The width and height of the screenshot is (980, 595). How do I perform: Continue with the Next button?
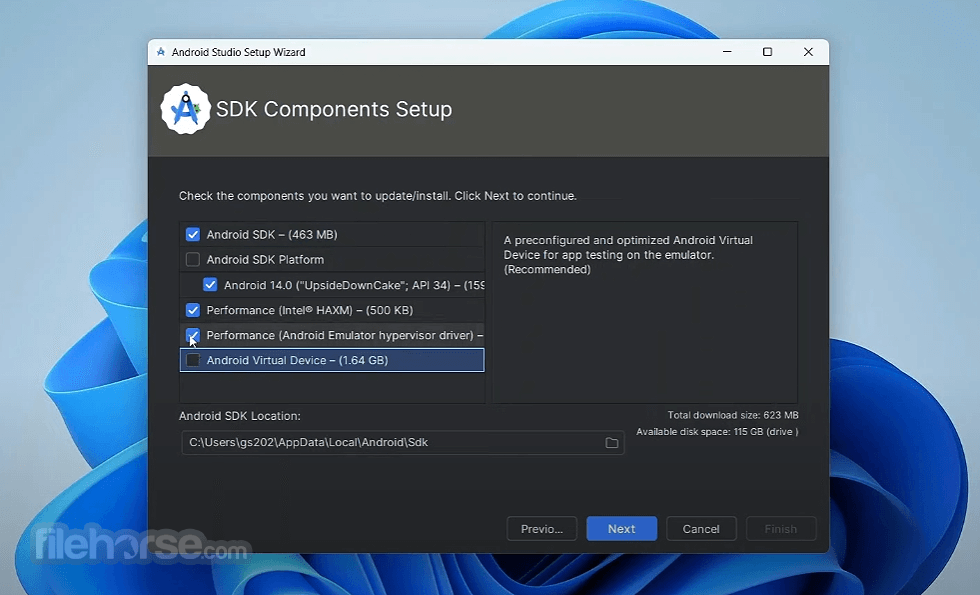(621, 529)
